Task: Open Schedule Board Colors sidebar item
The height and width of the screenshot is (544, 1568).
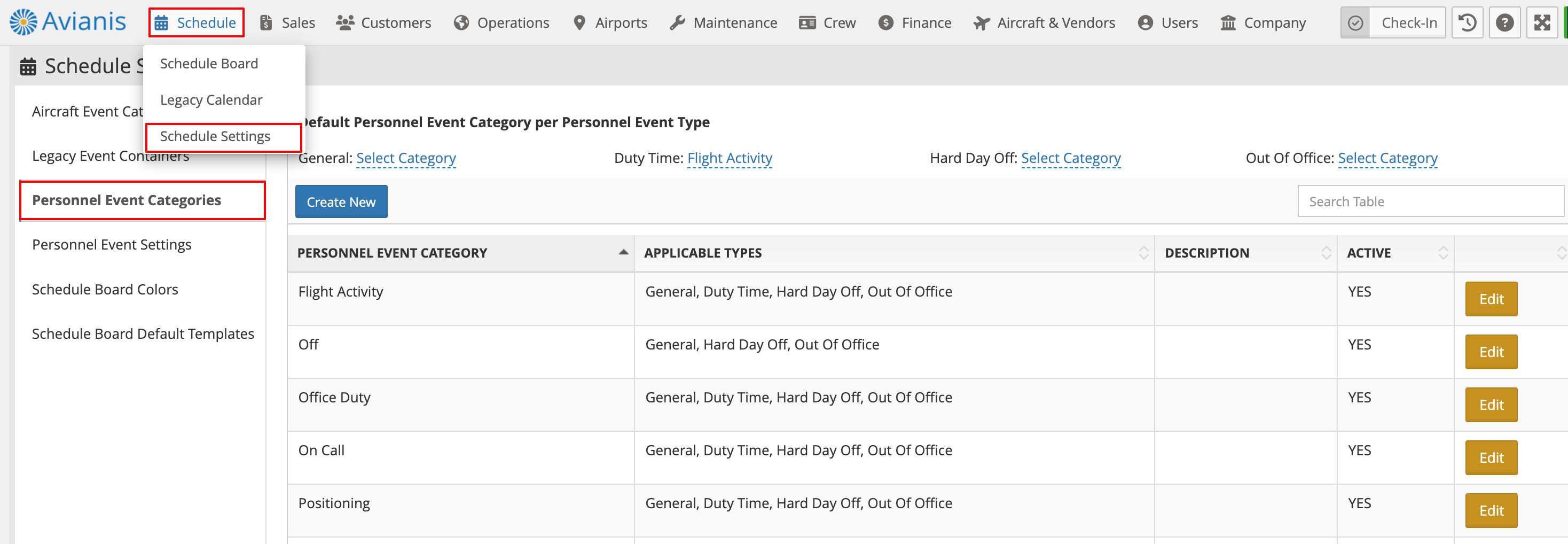Action: point(105,290)
